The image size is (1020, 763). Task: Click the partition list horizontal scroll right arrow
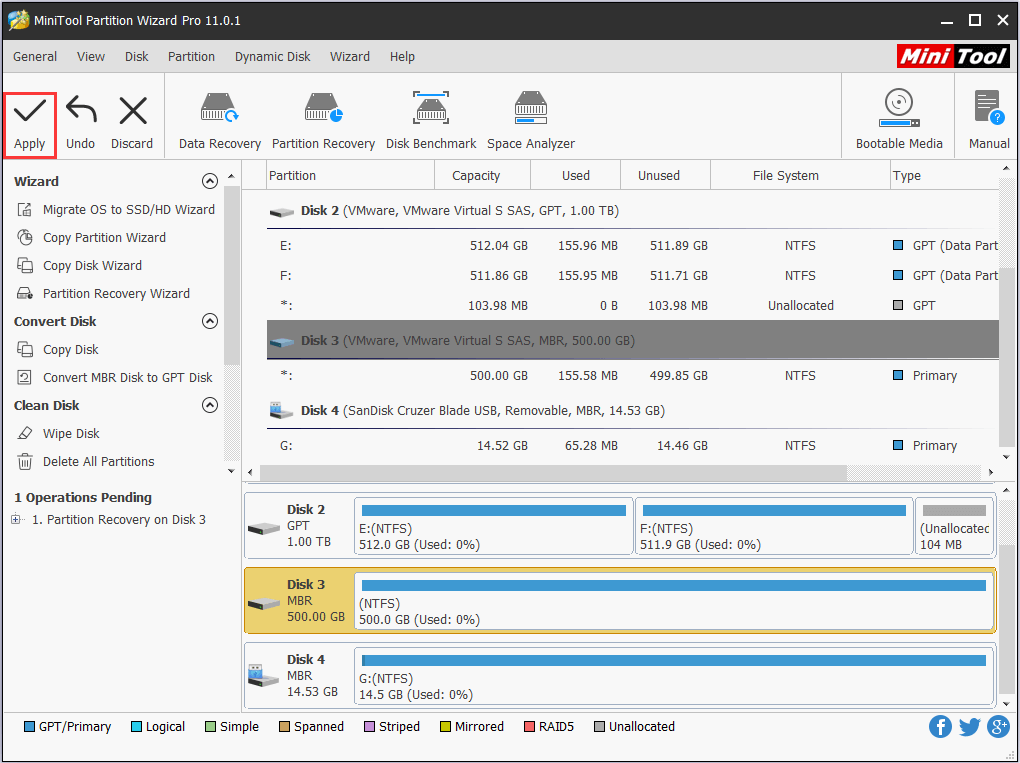[x=991, y=472]
